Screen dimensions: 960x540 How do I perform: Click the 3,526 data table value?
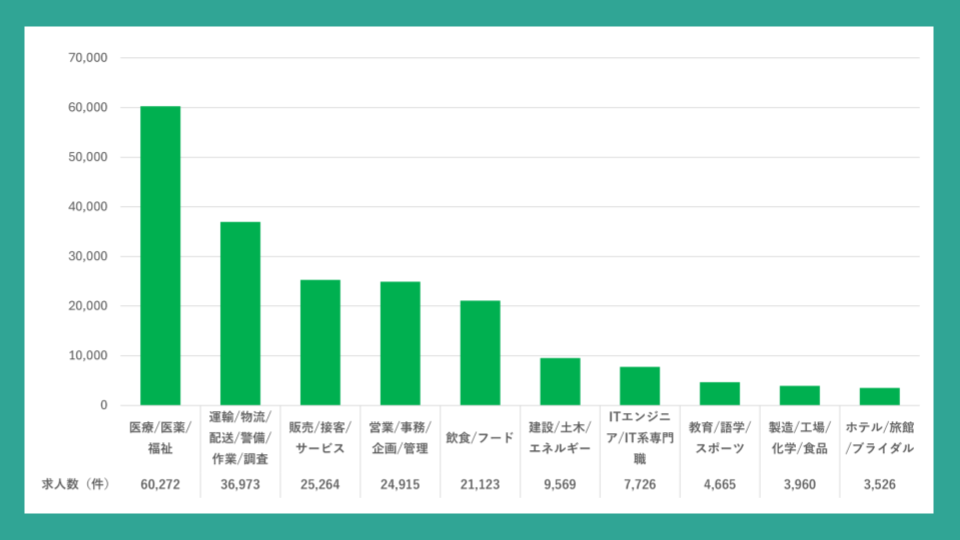tap(879, 484)
